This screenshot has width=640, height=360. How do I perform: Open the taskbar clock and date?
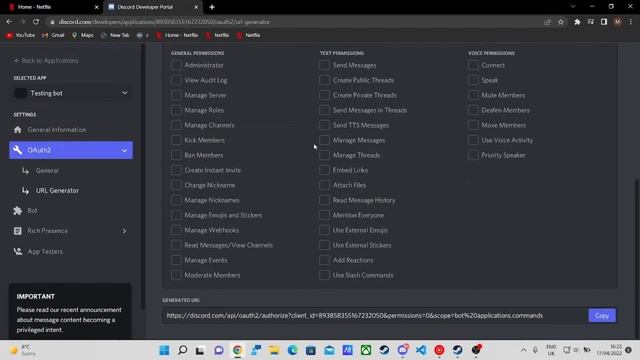tap(609, 350)
